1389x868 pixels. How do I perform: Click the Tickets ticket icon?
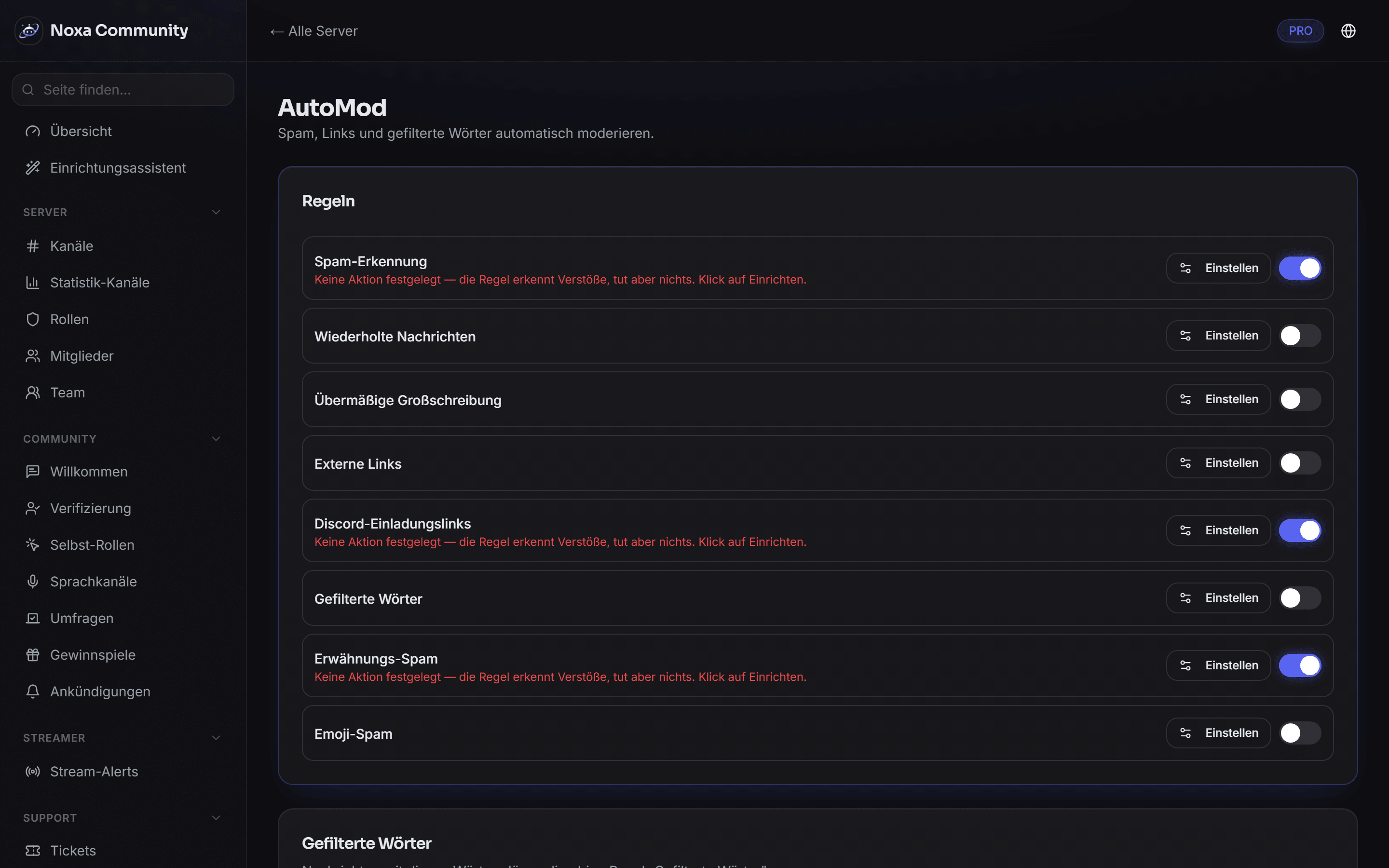click(33, 851)
